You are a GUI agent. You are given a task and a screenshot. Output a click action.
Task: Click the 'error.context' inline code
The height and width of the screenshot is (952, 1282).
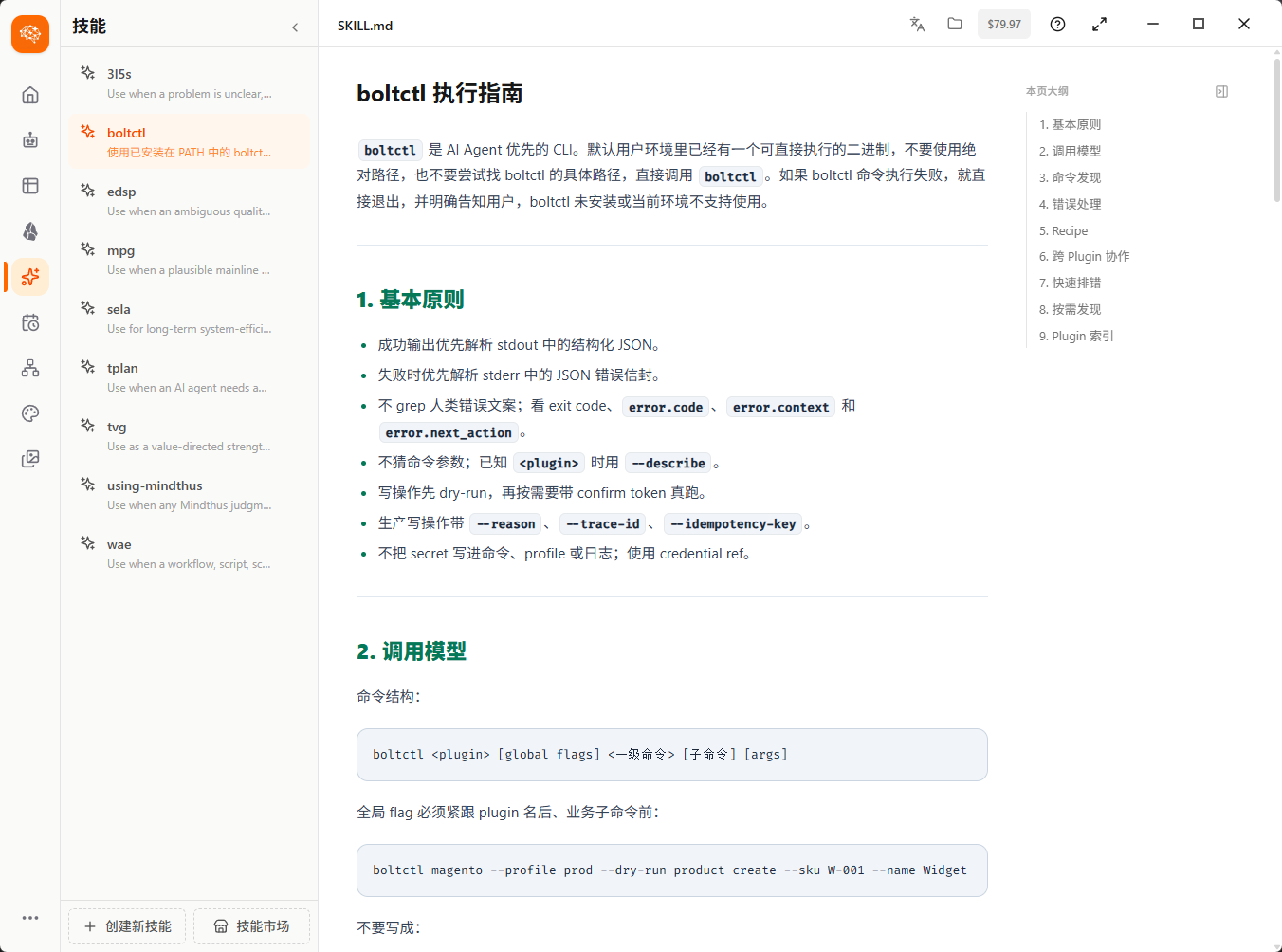pos(780,408)
